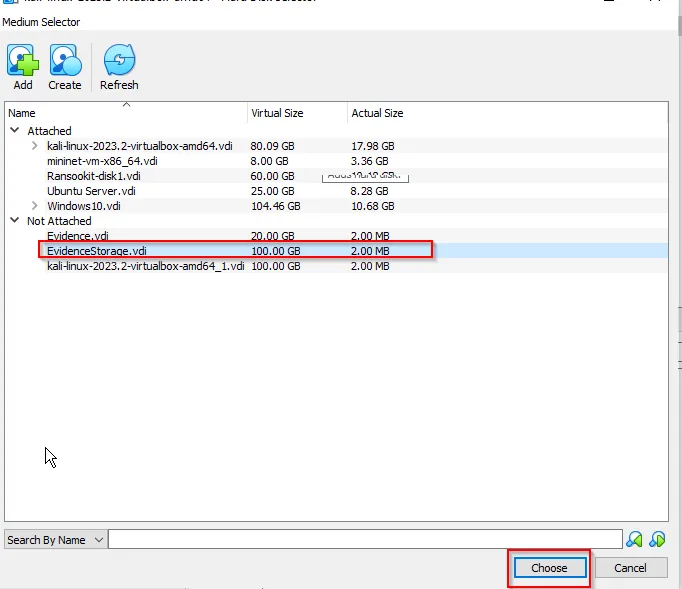Expand the Windows10.vdi entry
This screenshot has width=682, height=589.
click(x=35, y=206)
